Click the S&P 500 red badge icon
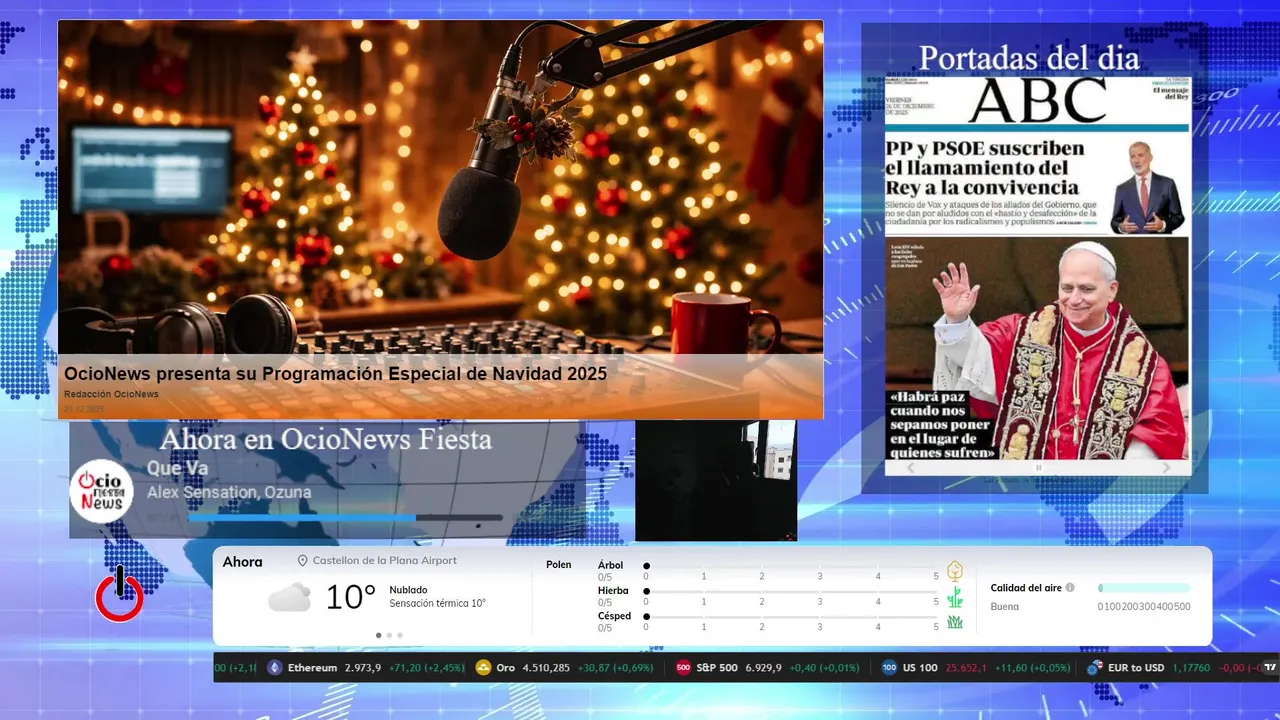Image resolution: width=1280 pixels, height=720 pixels. [684, 668]
